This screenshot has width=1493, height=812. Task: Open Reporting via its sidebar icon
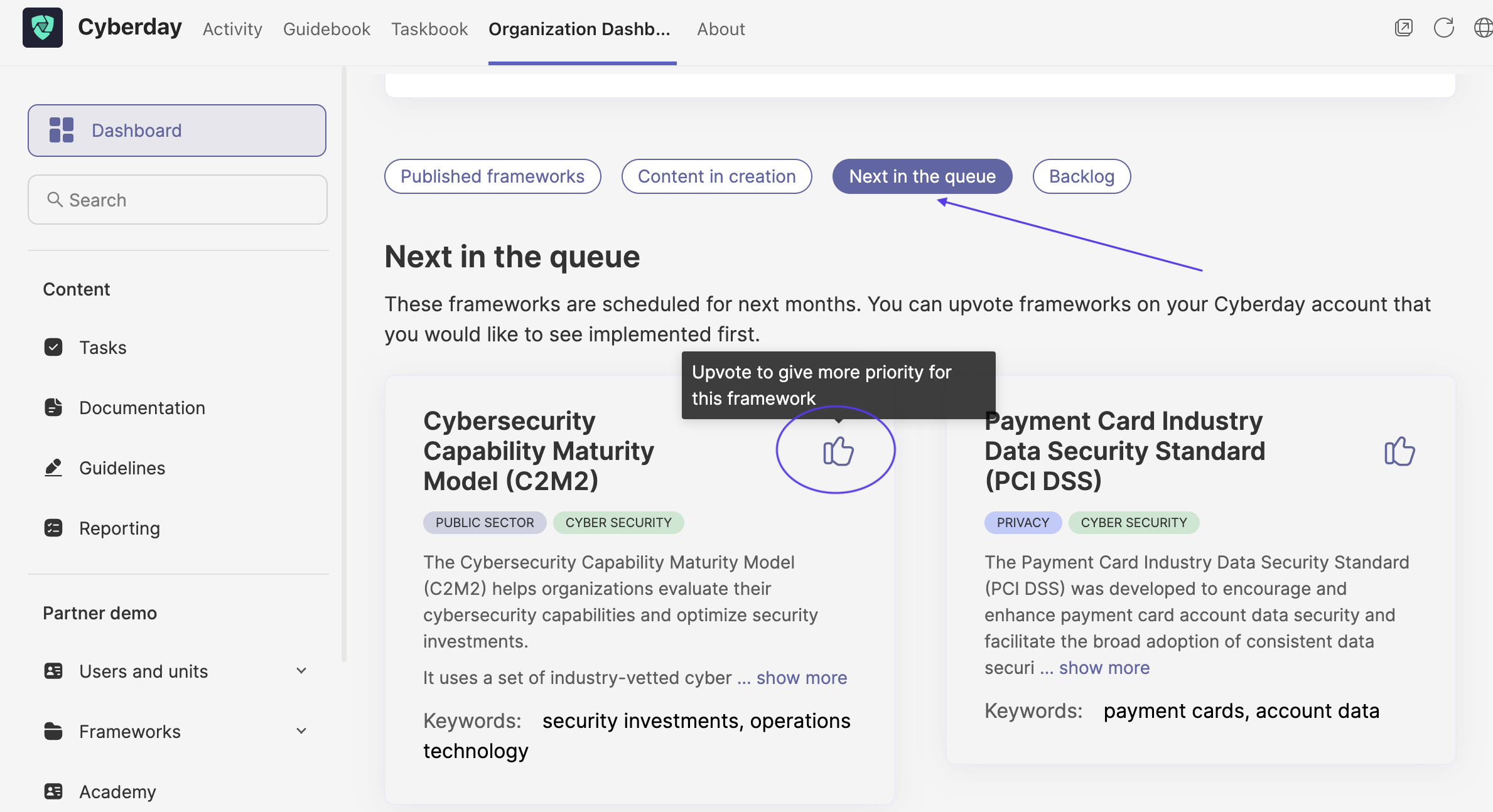click(53, 528)
